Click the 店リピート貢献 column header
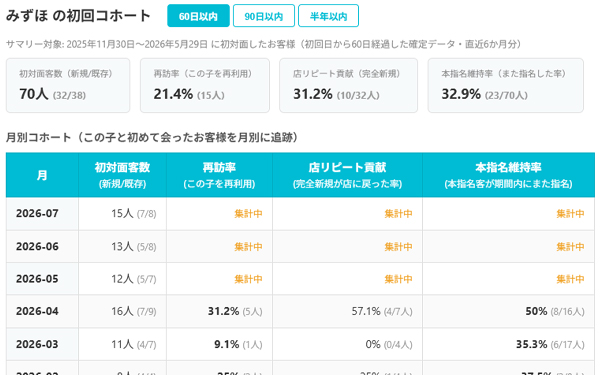This screenshot has width=600, height=375. coord(347,175)
